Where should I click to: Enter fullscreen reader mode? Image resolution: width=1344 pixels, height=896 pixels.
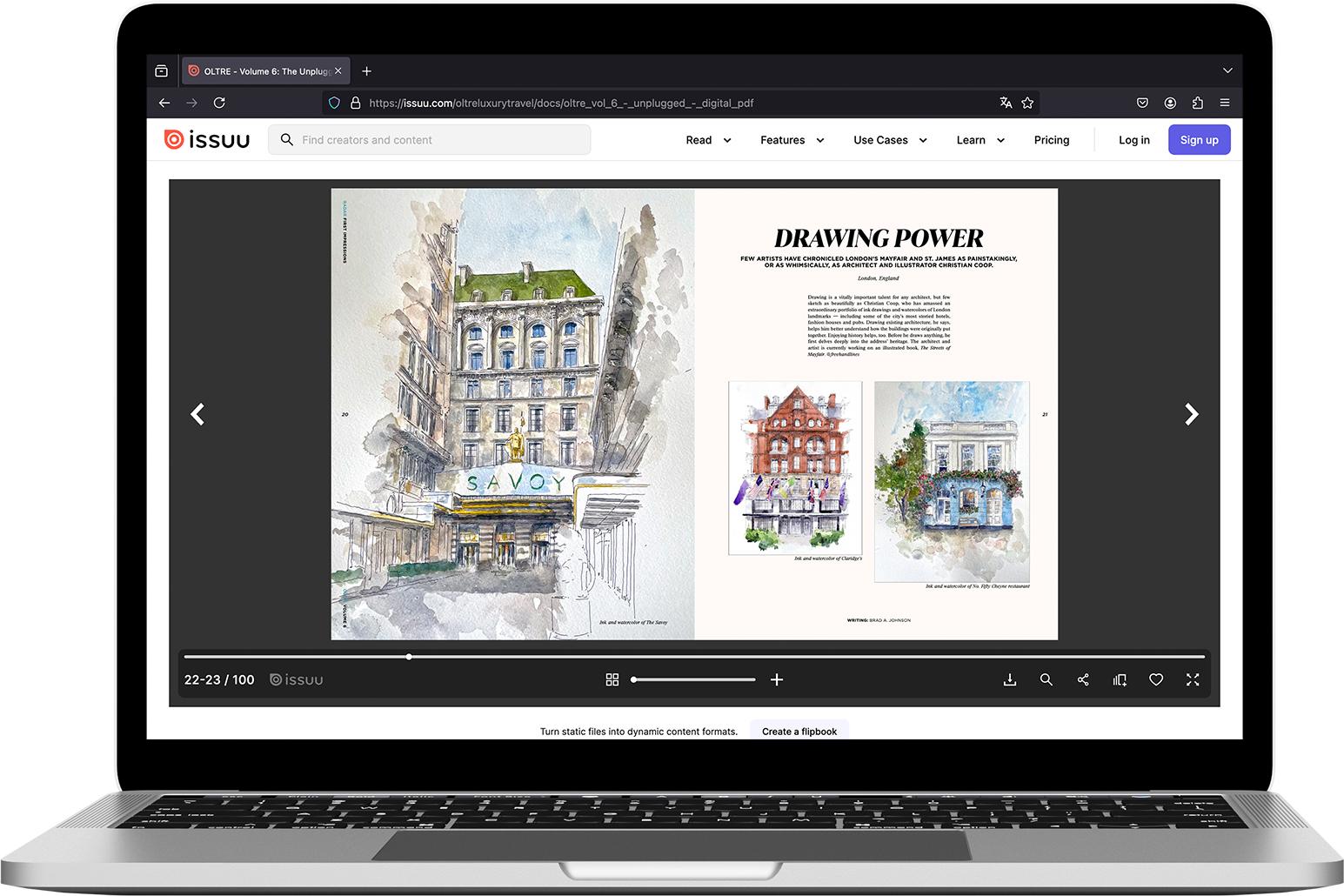1193,679
